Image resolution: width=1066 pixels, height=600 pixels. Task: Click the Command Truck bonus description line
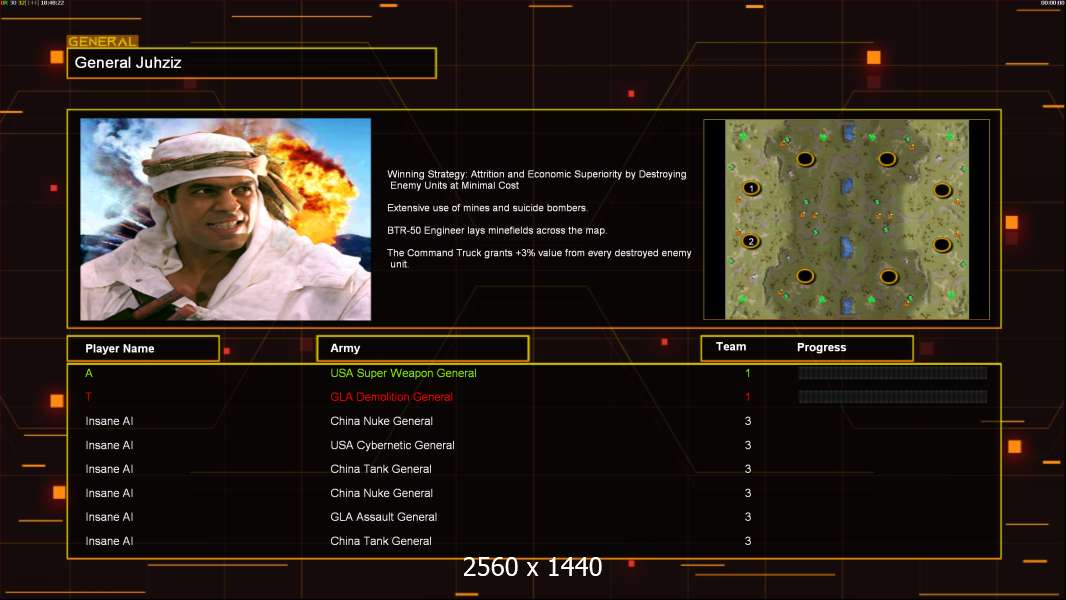pyautogui.click(x=539, y=258)
